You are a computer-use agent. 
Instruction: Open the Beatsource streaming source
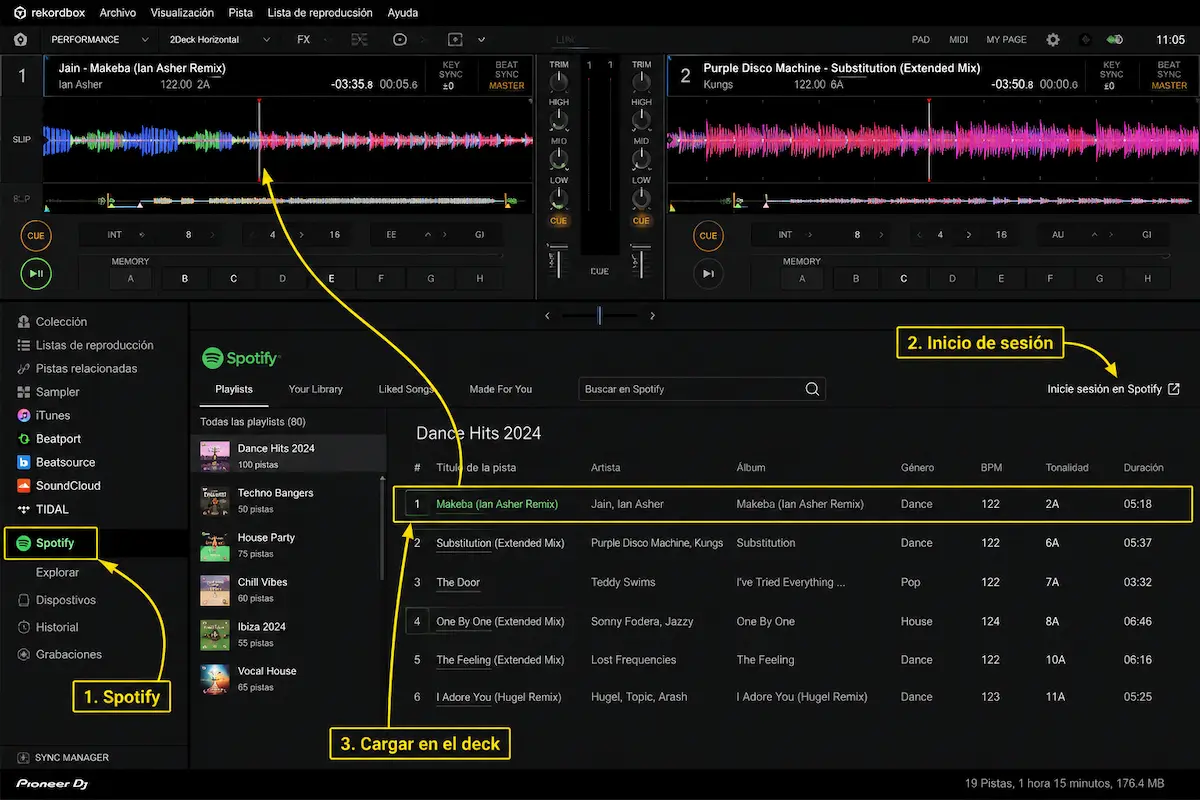(x=57, y=462)
